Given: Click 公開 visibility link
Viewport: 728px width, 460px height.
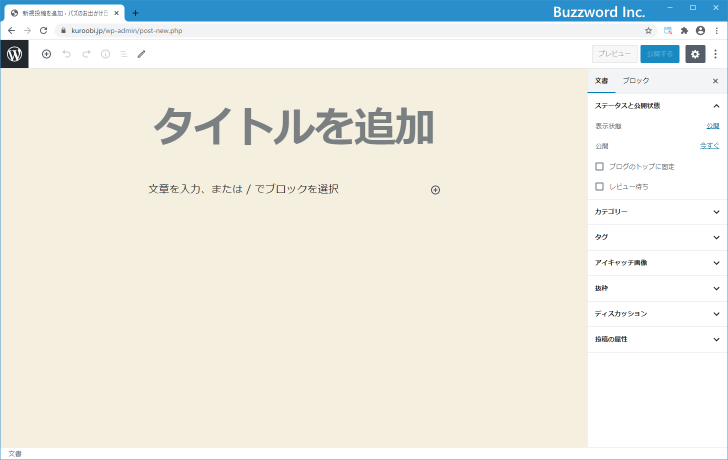Looking at the screenshot, I should [x=713, y=126].
